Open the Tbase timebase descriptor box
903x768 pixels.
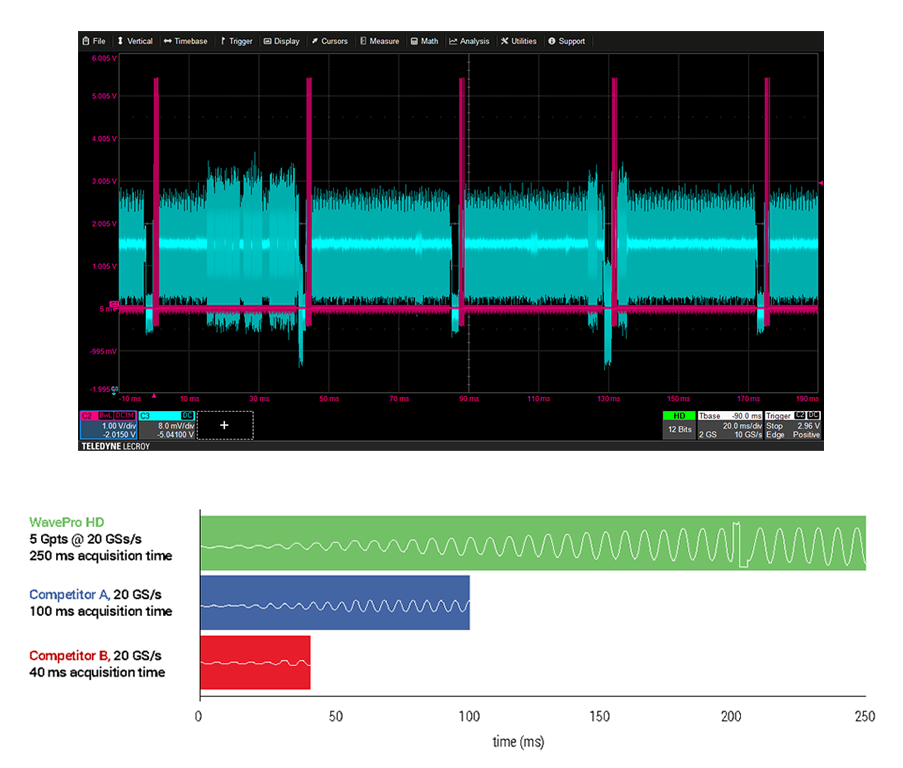pyautogui.click(x=728, y=424)
